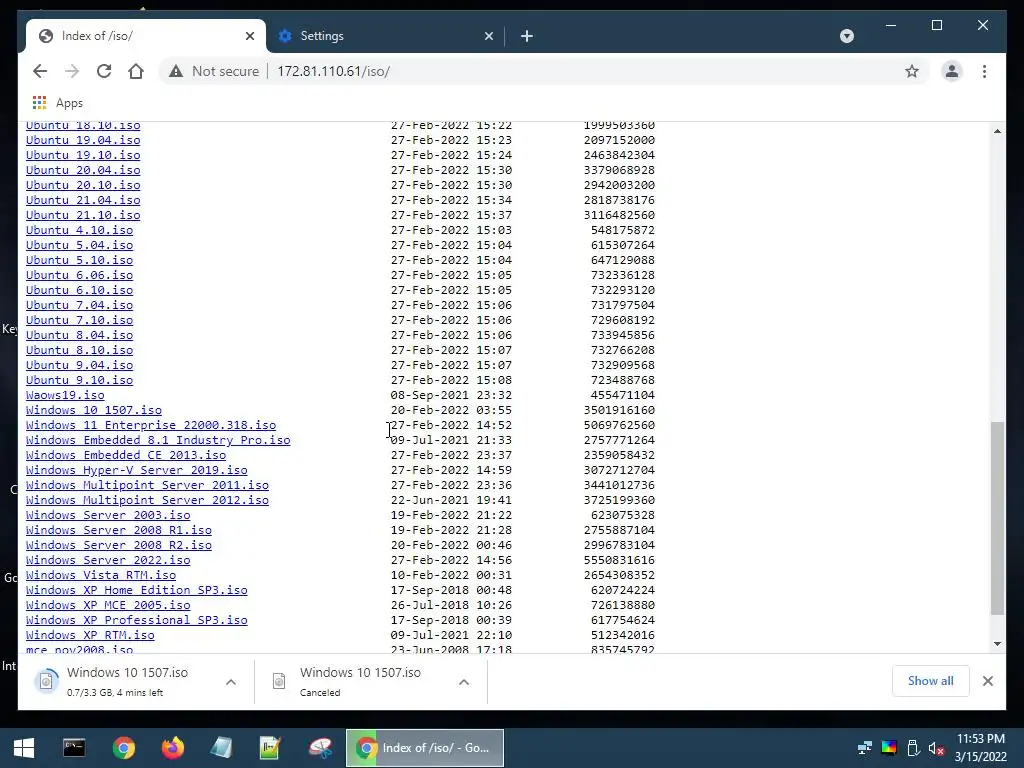Open the pinned Chrome icon on the taskbar
This screenshot has width=1024, height=768.
click(x=123, y=748)
